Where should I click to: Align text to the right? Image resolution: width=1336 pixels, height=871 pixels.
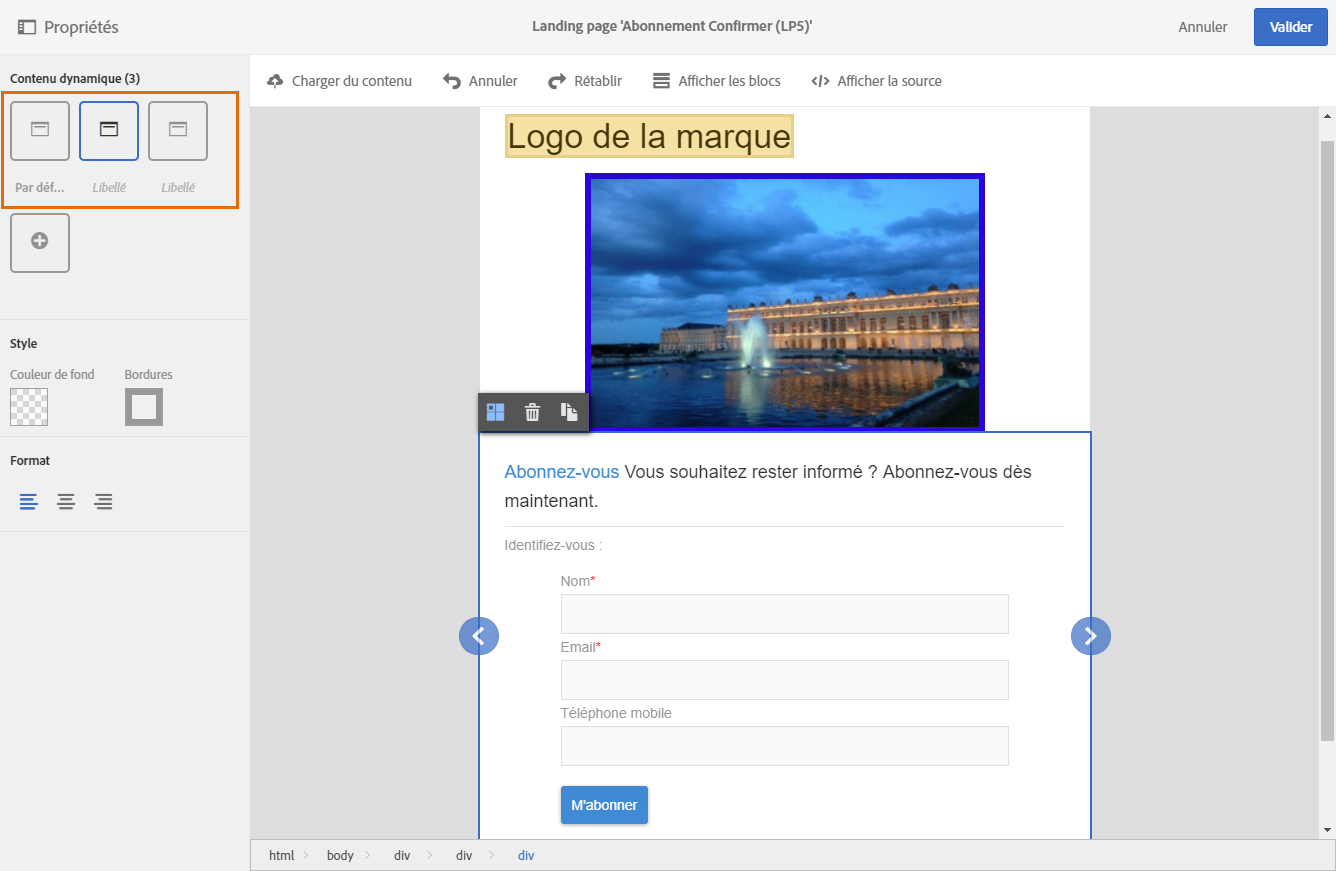(103, 502)
